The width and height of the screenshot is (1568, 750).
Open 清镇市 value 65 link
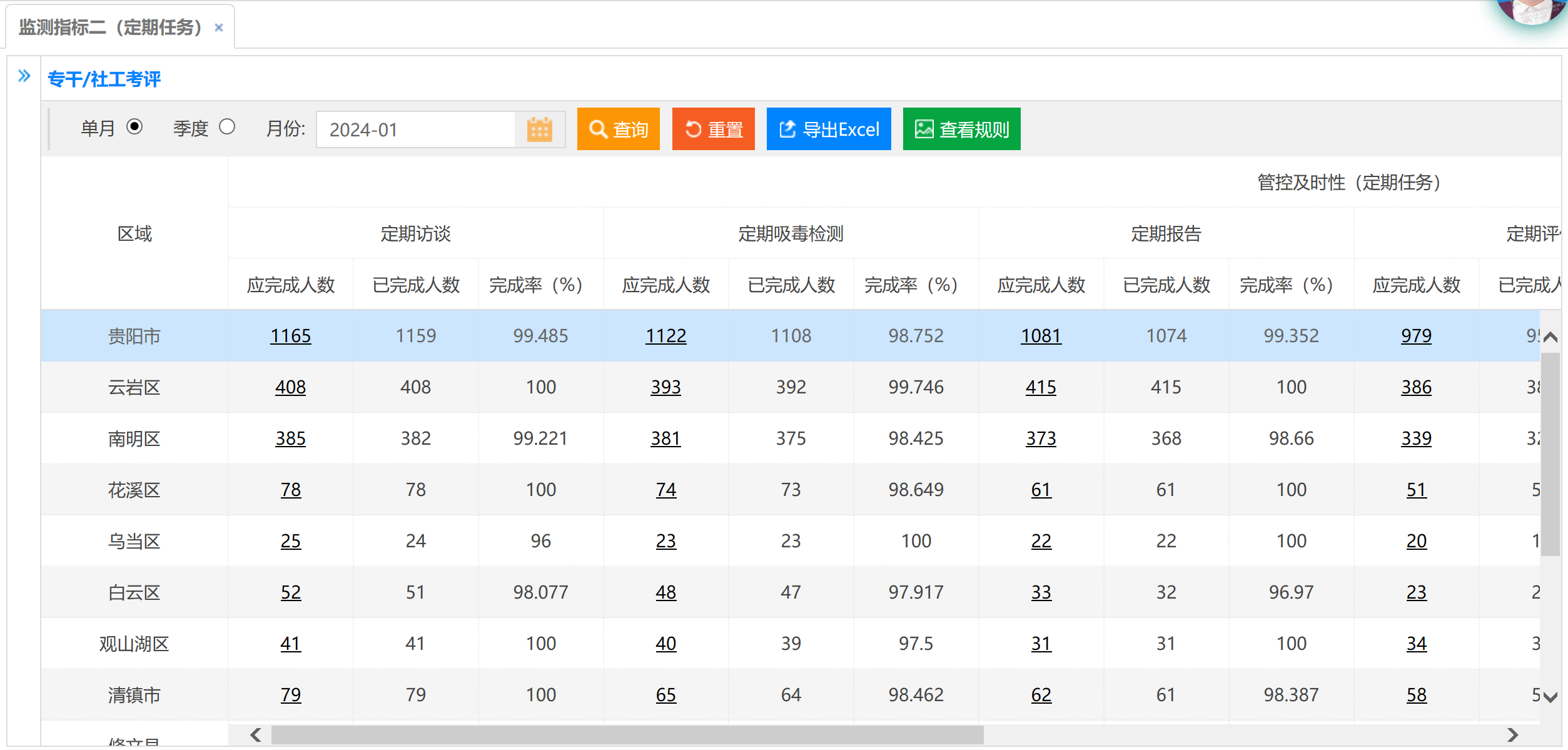click(x=666, y=695)
